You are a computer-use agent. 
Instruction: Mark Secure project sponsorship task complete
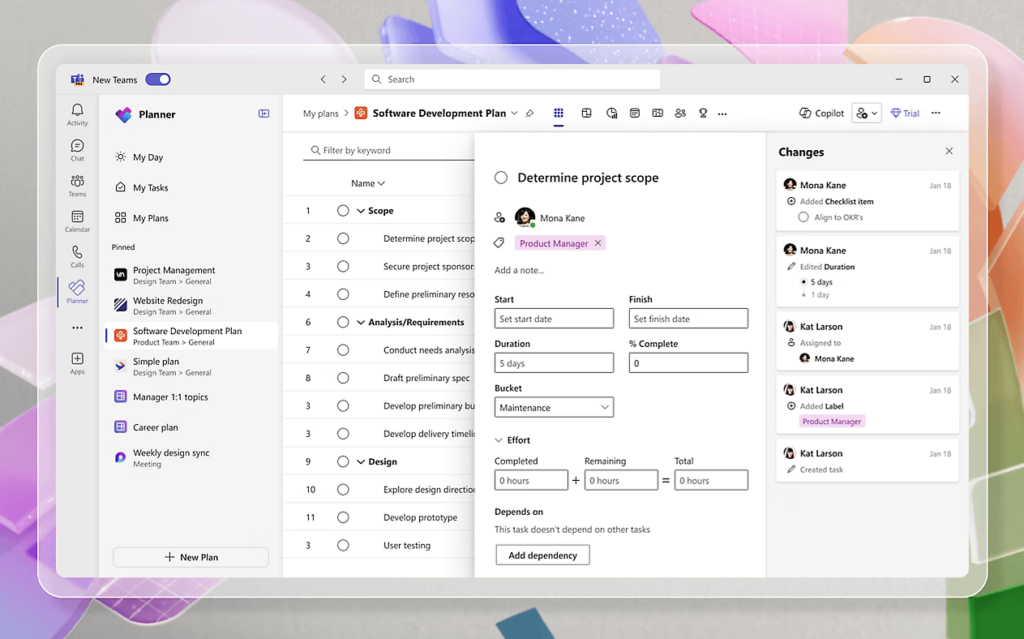click(343, 267)
